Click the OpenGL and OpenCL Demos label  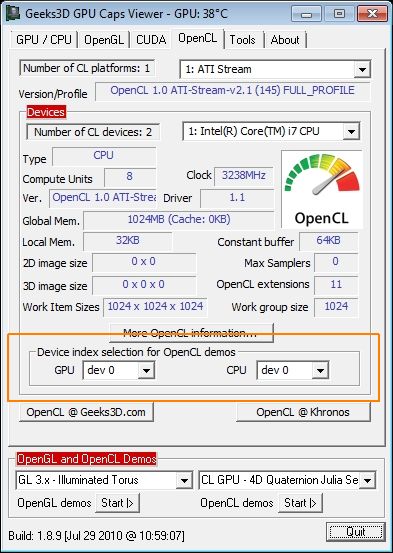pos(86,459)
